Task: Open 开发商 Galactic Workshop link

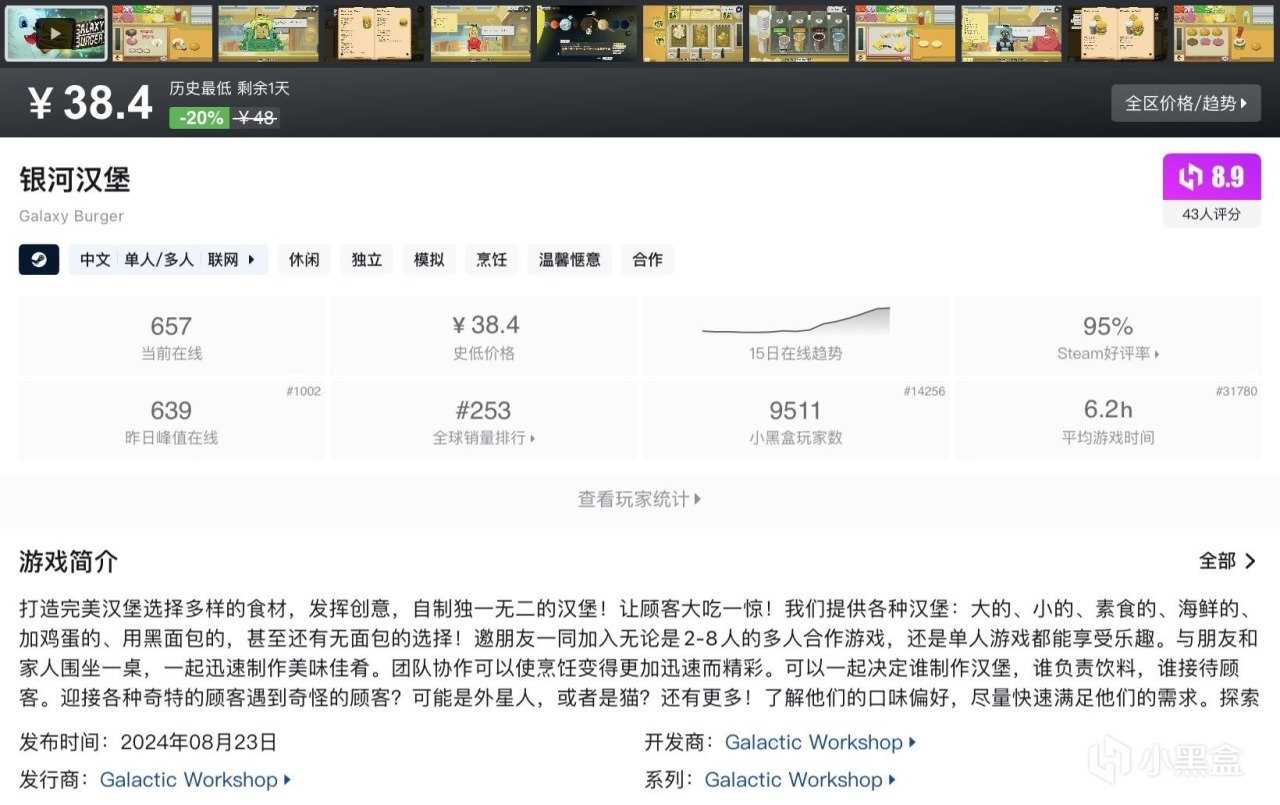Action: [820, 742]
